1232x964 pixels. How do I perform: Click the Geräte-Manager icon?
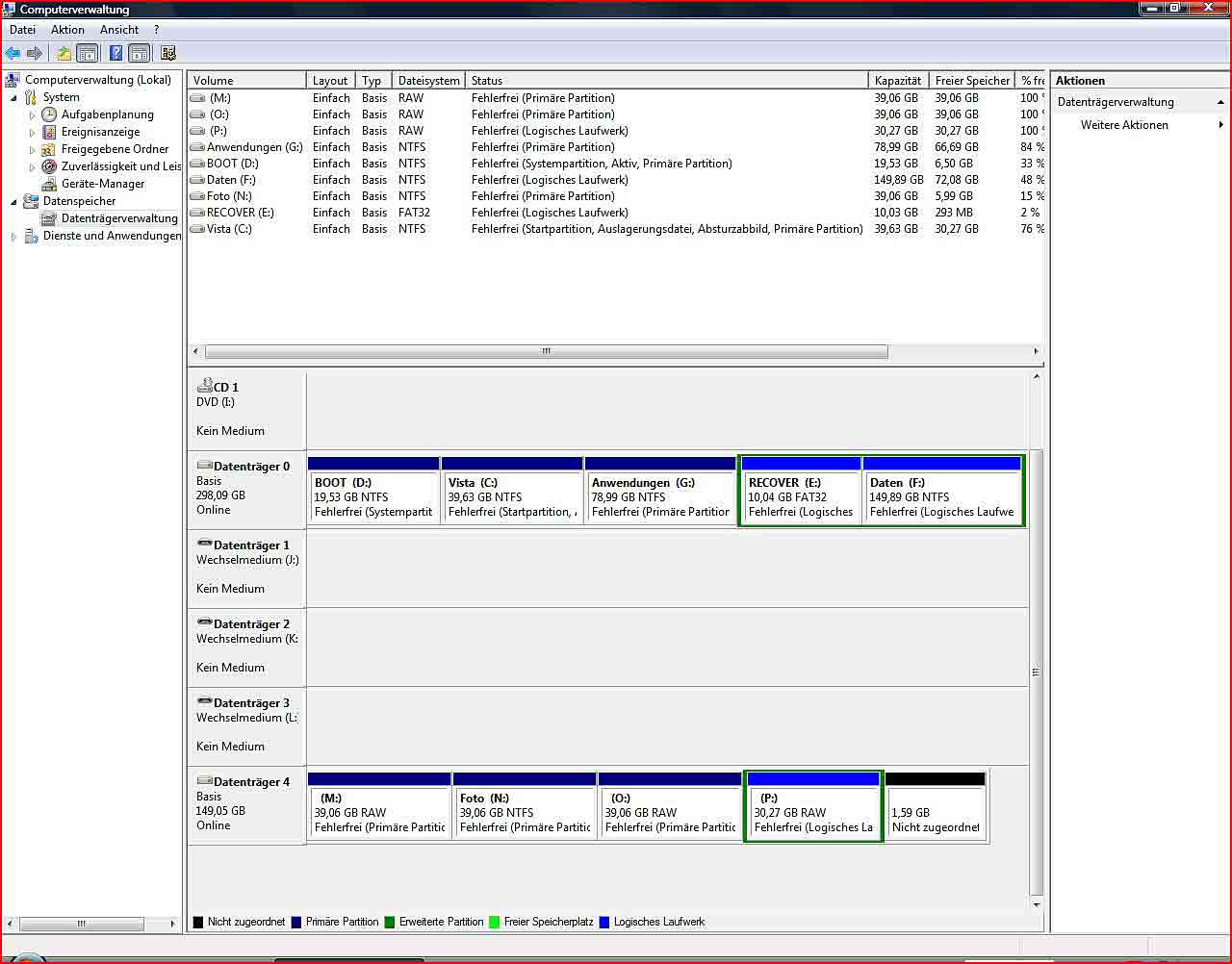click(49, 184)
